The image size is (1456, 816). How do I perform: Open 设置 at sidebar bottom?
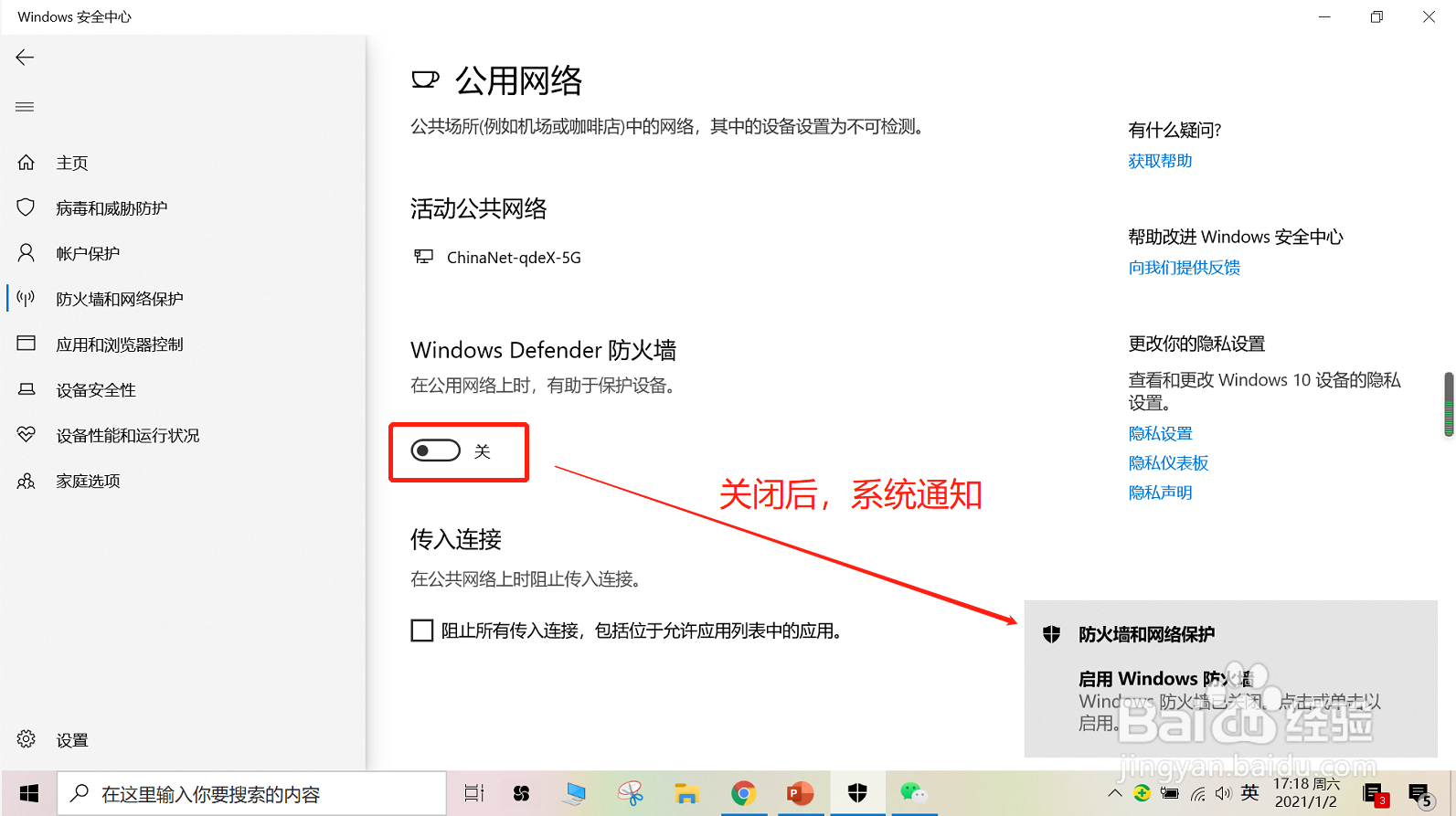[x=72, y=740]
